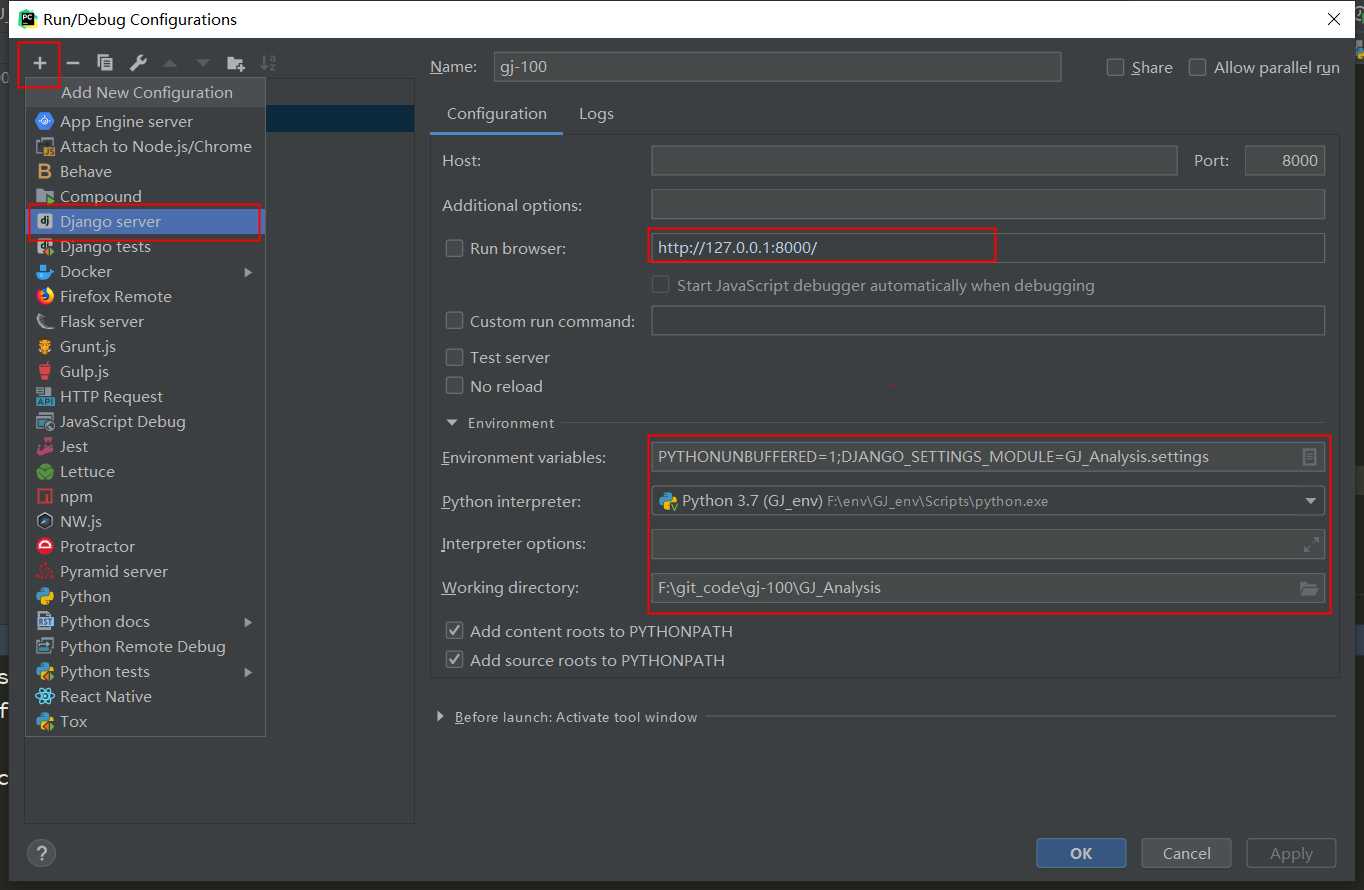Image resolution: width=1364 pixels, height=890 pixels.
Task: Move configuration down arrow icon
Action: (203, 64)
